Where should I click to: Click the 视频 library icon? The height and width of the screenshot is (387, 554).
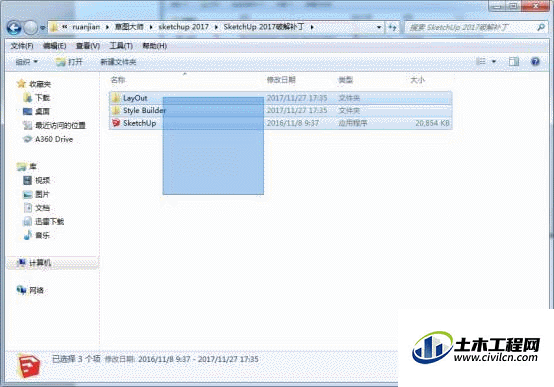(27, 180)
